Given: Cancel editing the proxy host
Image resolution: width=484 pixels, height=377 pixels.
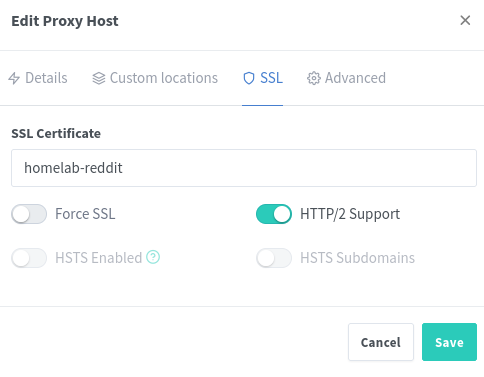Looking at the screenshot, I should pos(381,342).
